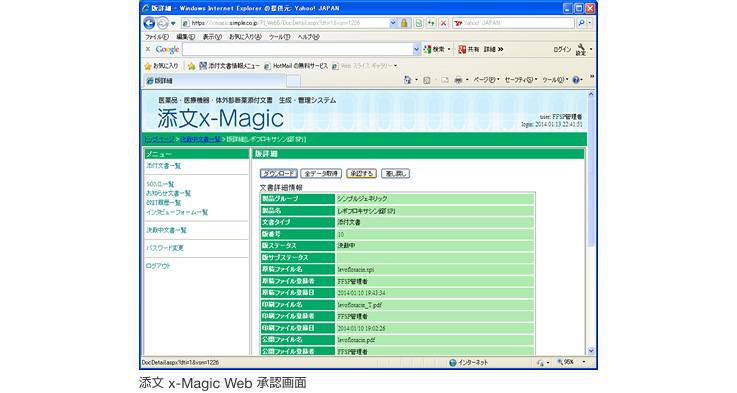This screenshot has height=393, width=737.
Task: Click the scrollbar down arrow
Action: coord(591,351)
